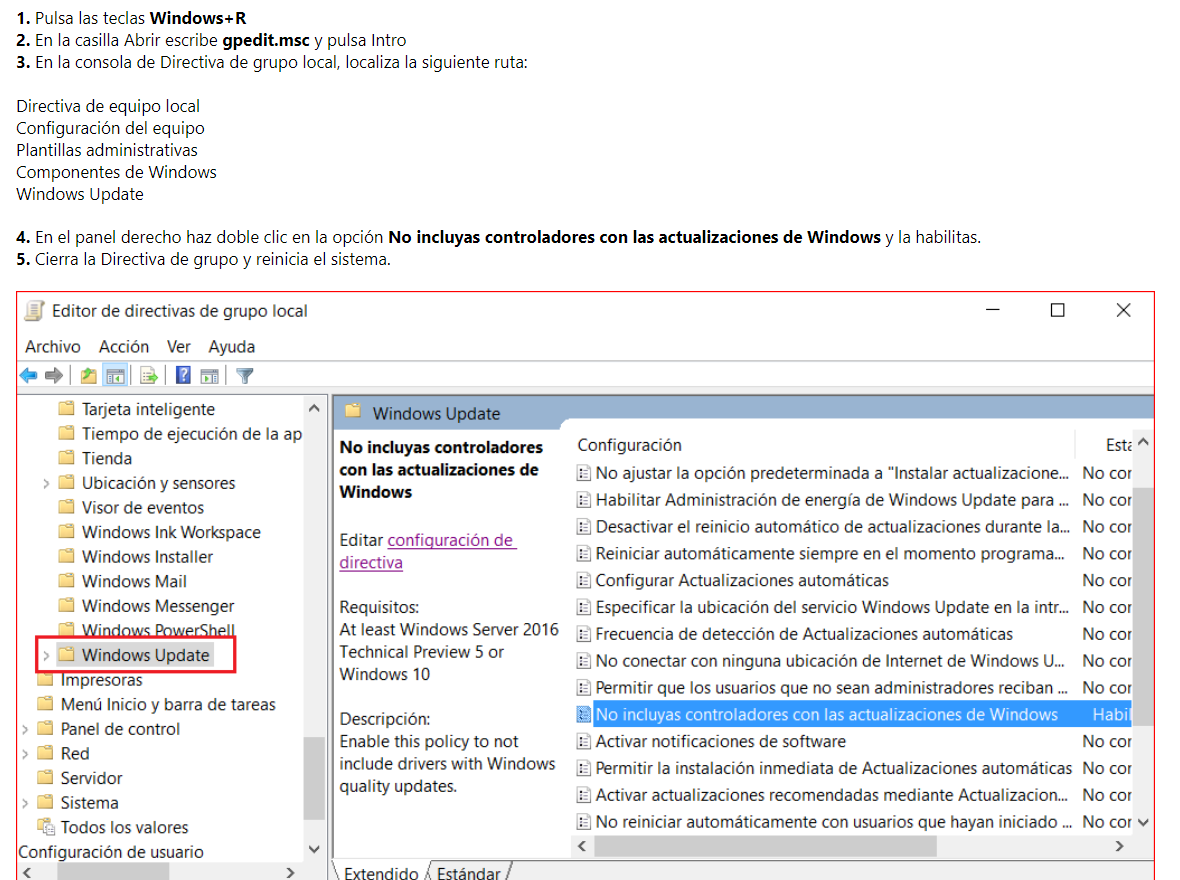Click tree pane scroll down arrow
This screenshot has height=880, width=1180.
coord(315,849)
